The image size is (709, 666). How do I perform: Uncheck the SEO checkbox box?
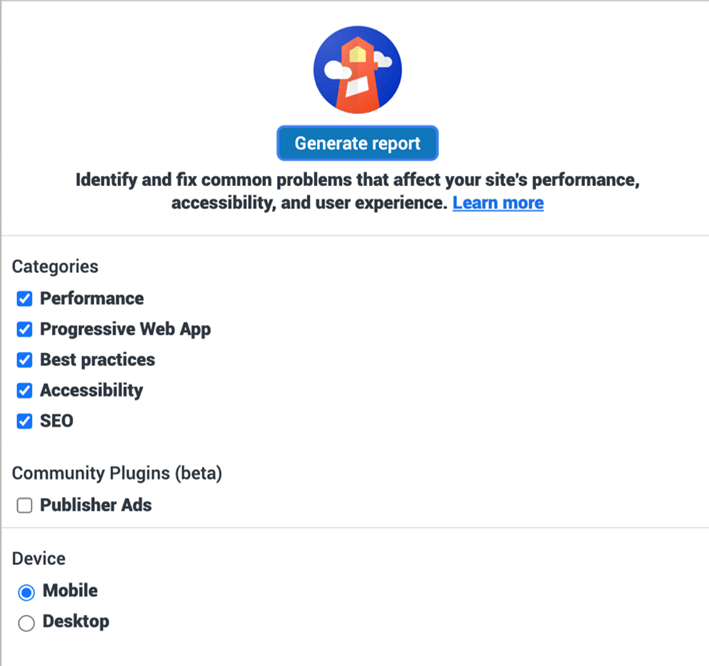[x=24, y=421]
